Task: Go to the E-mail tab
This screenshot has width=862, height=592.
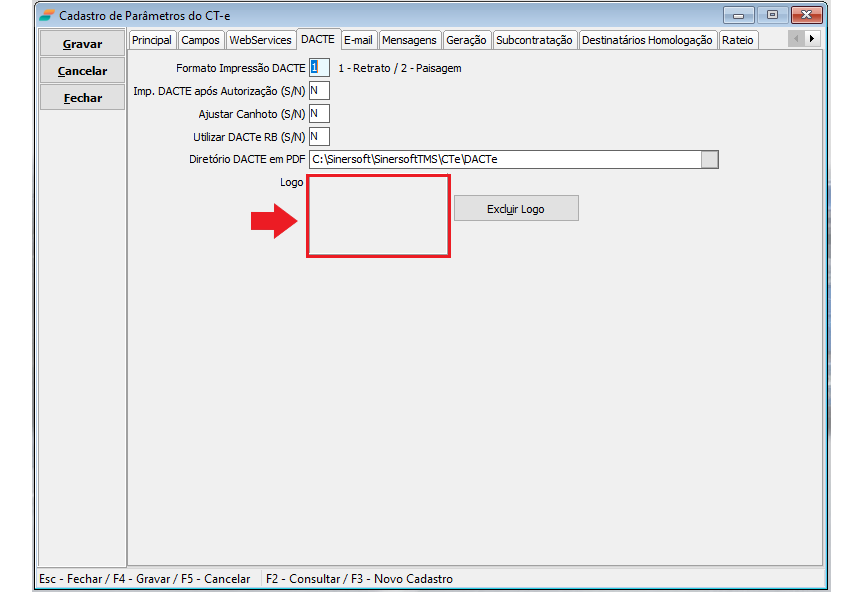Action: click(x=358, y=40)
